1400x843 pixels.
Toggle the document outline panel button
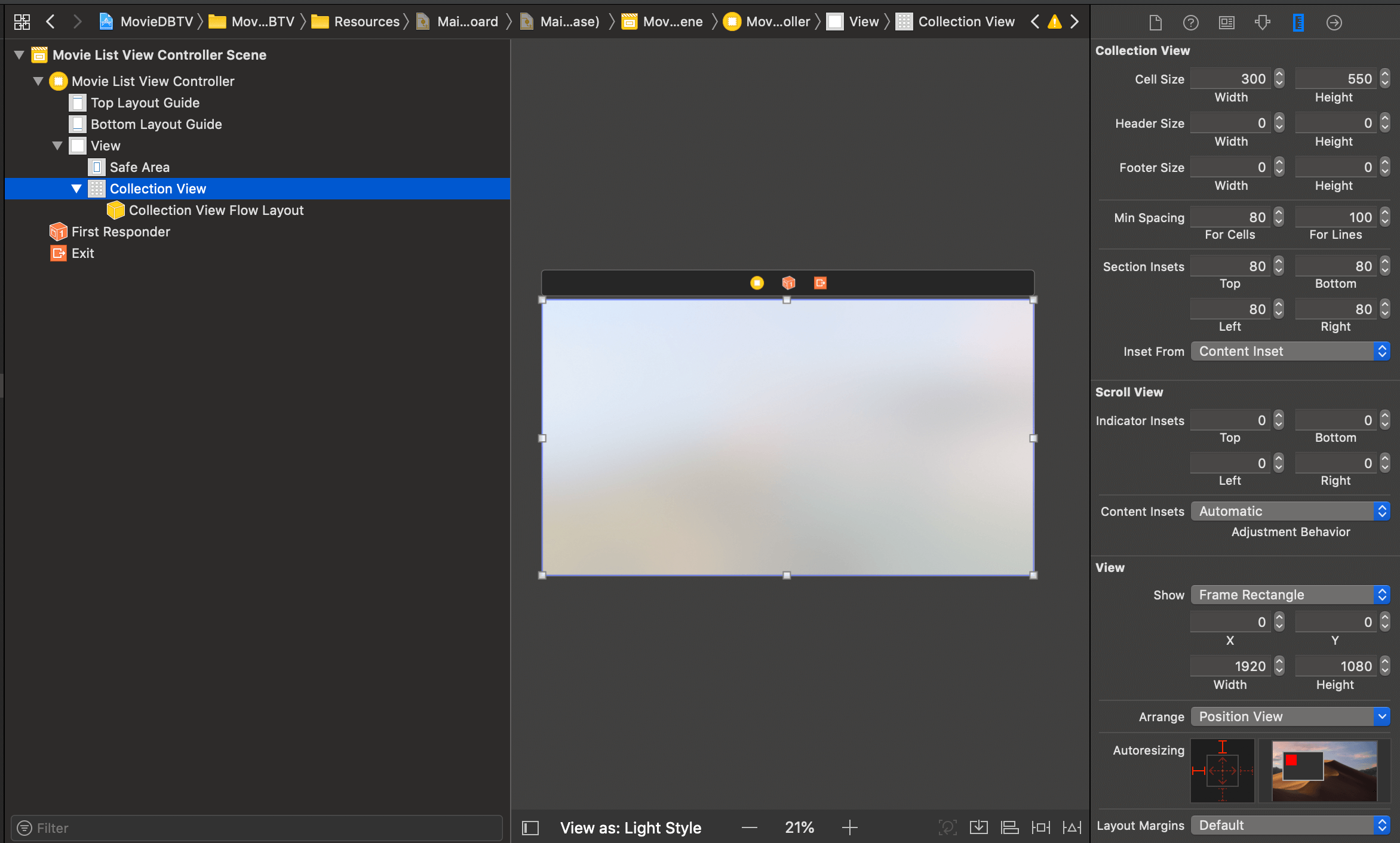point(530,827)
